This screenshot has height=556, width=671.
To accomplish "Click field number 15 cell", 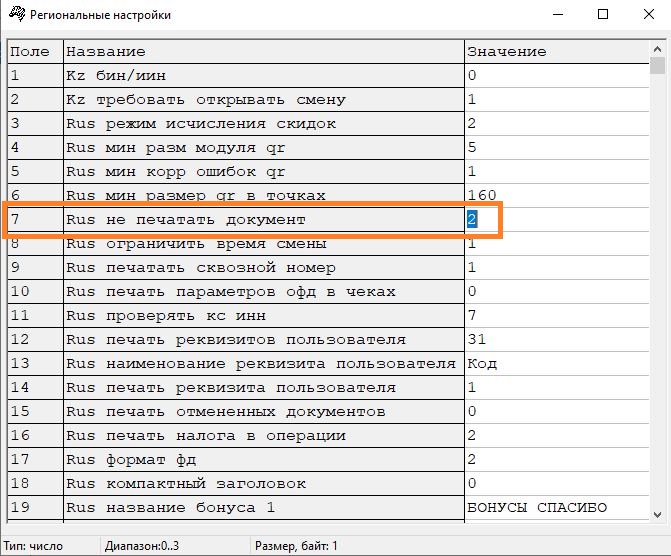I will pos(36,411).
